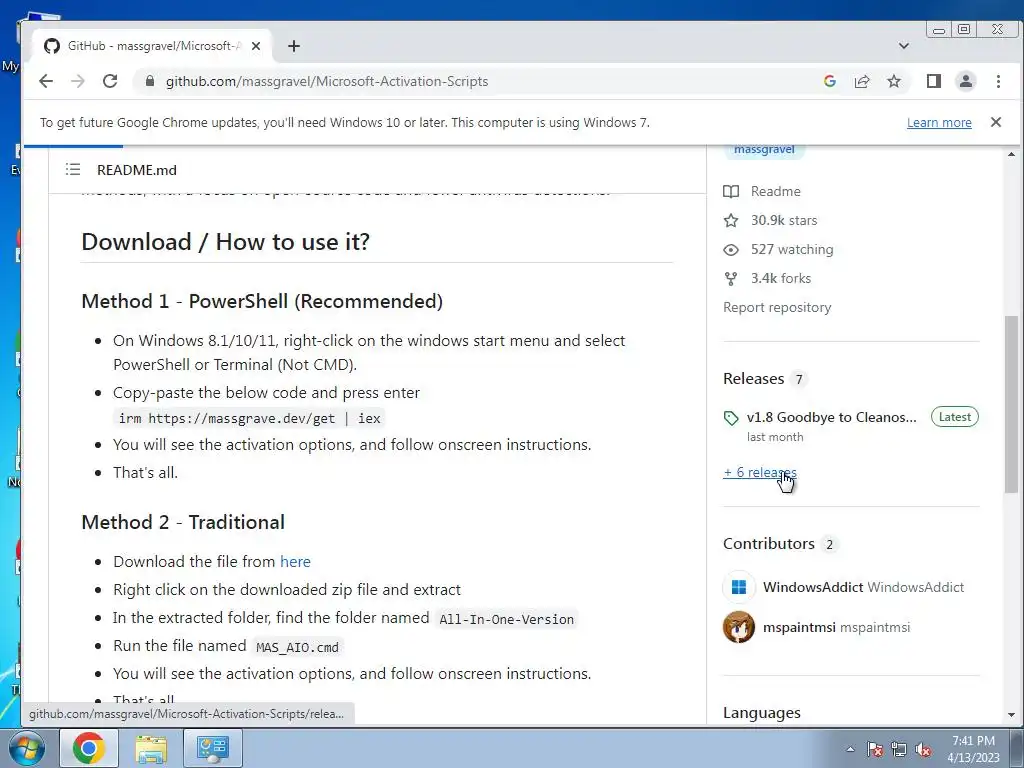Viewport: 1024px width, 768px height.
Task: Click the browser forward arrow
Action: 78,81
